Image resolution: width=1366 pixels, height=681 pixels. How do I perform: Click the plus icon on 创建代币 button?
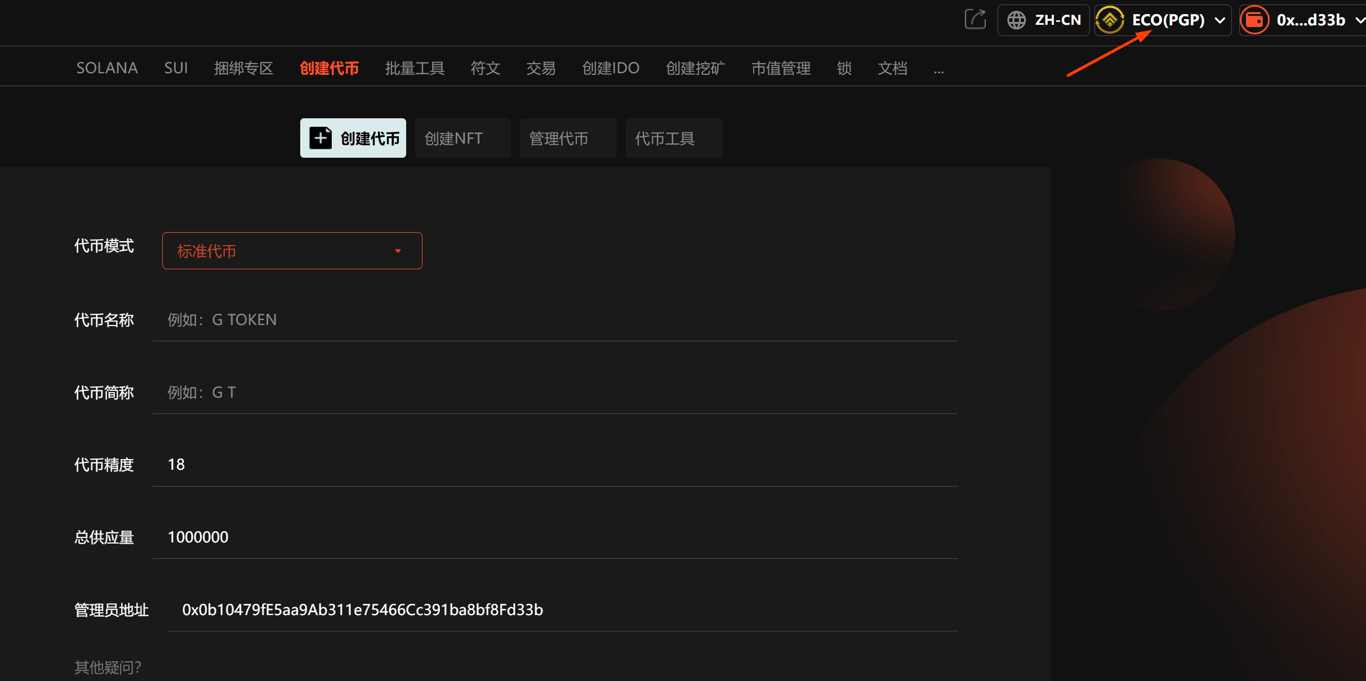coord(320,138)
